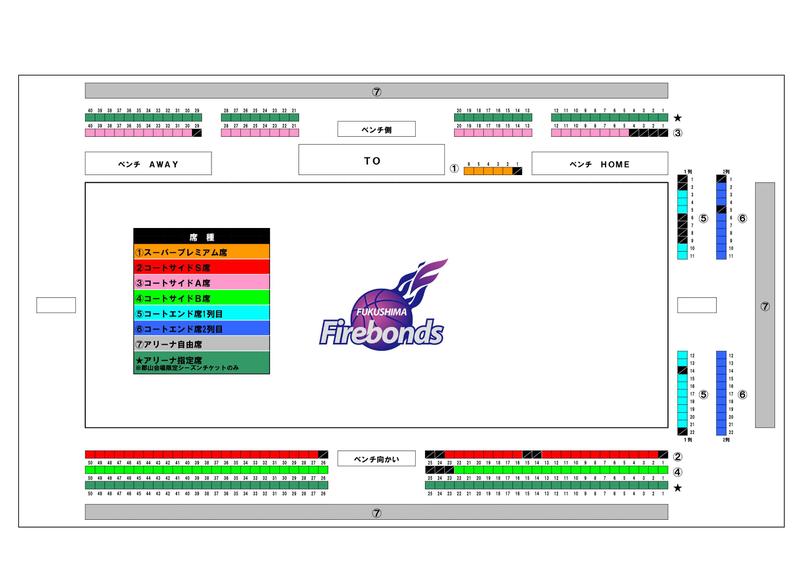The width and height of the screenshot is (800, 566).
Task: Select the bottom-left red seat row 50-26
Action: pyautogui.click(x=207, y=454)
